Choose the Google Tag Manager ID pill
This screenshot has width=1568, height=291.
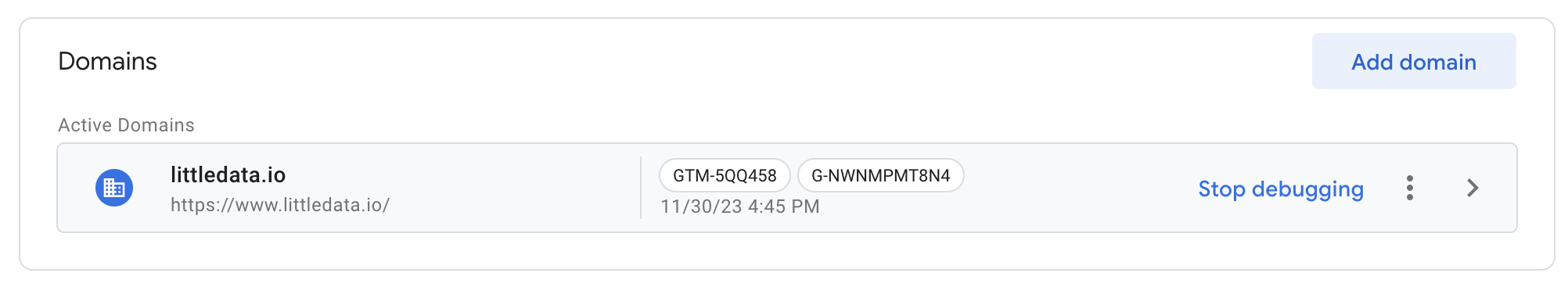click(725, 175)
